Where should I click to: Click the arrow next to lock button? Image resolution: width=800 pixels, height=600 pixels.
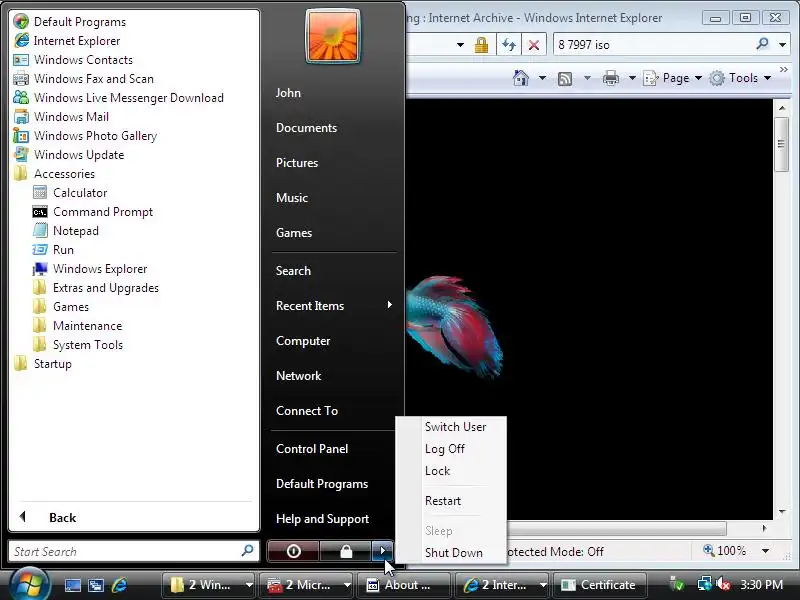pyautogui.click(x=382, y=551)
